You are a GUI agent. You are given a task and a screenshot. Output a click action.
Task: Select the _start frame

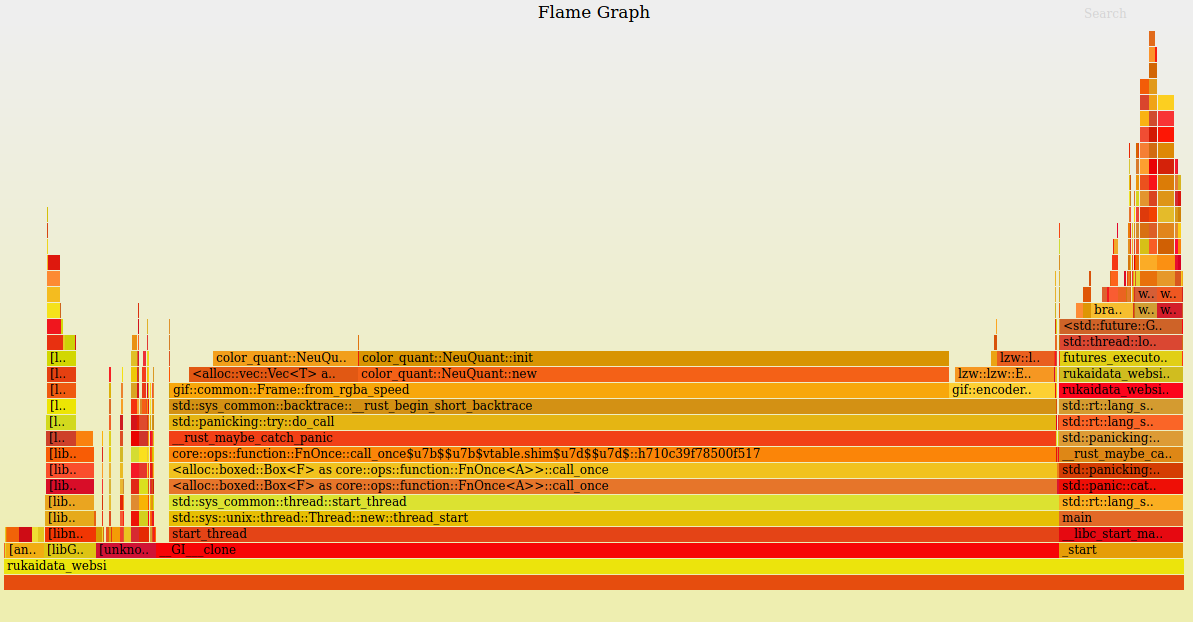coord(1121,551)
